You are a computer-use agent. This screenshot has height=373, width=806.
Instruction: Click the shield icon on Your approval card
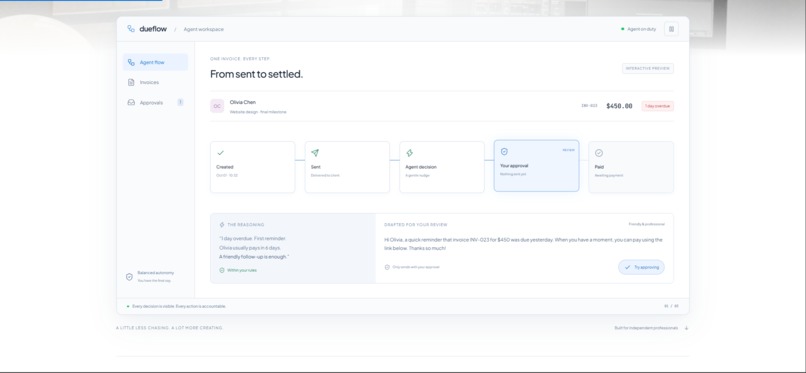point(504,152)
